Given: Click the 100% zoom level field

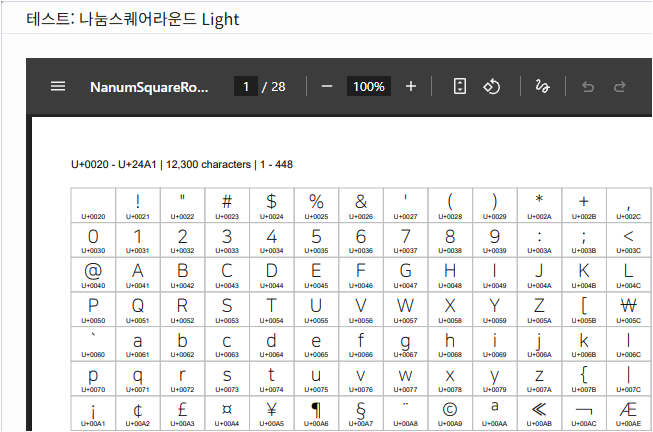Looking at the screenshot, I should tap(369, 86).
